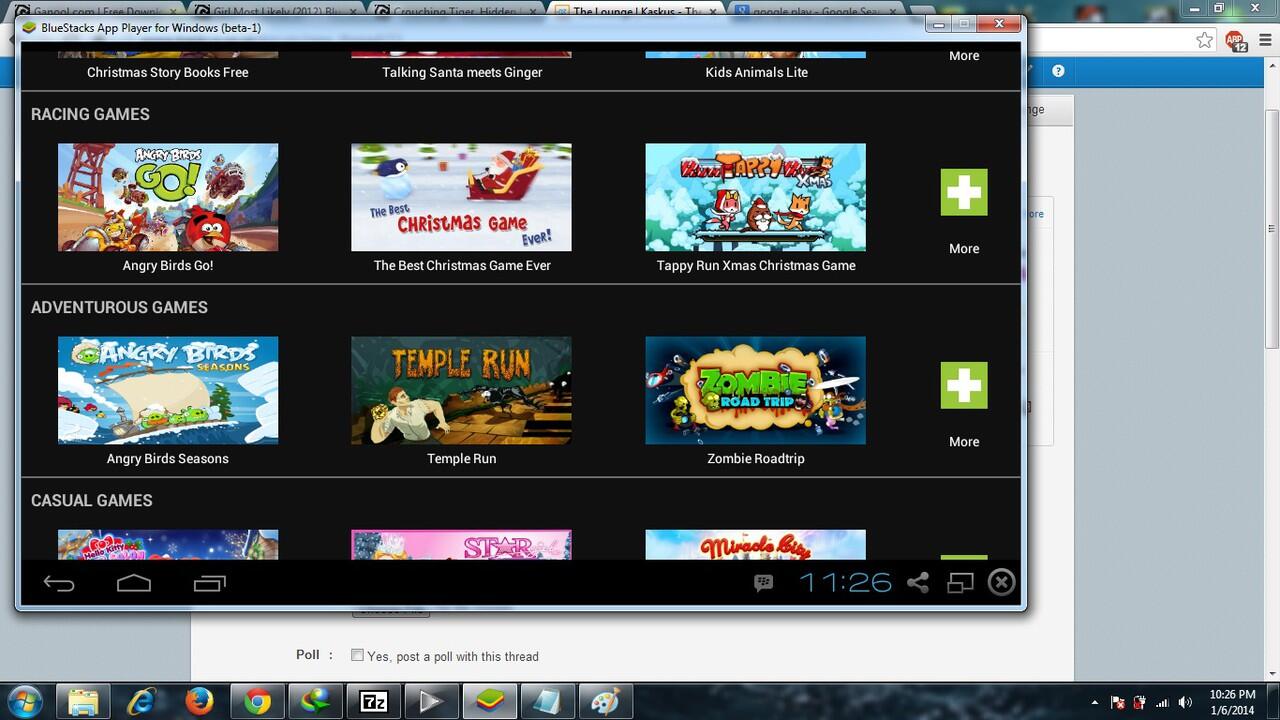Open Miracle City casual game thumbnail
Viewport: 1280px width, 720px height.
[x=756, y=545]
